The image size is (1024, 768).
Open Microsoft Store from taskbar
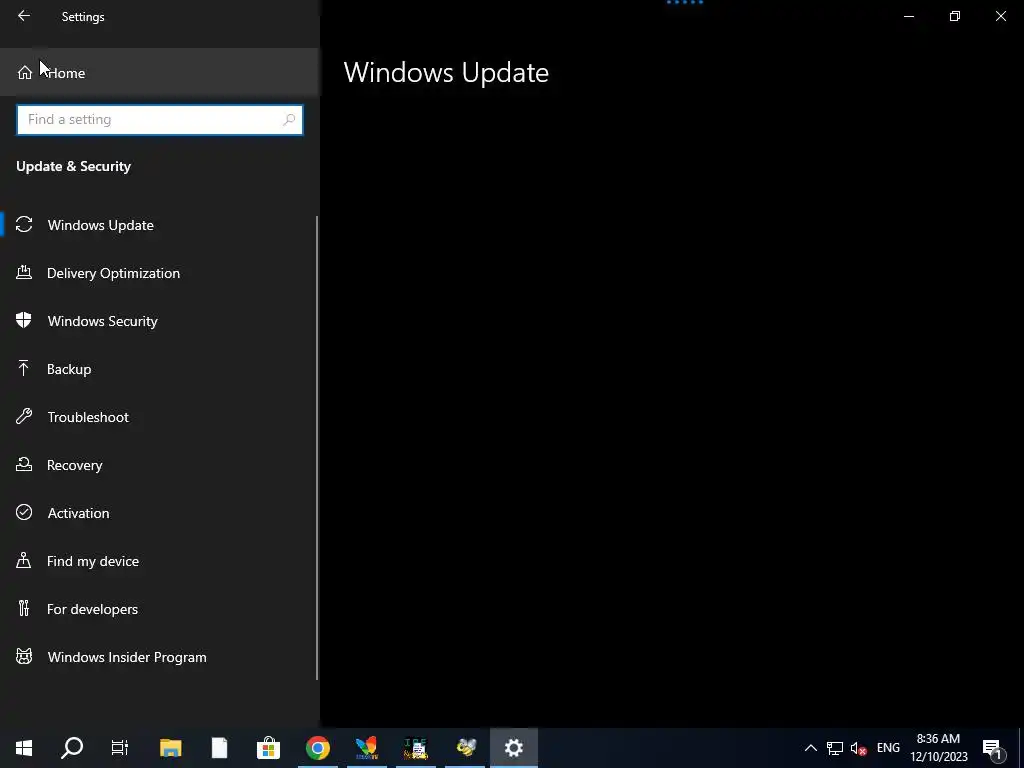click(x=268, y=748)
